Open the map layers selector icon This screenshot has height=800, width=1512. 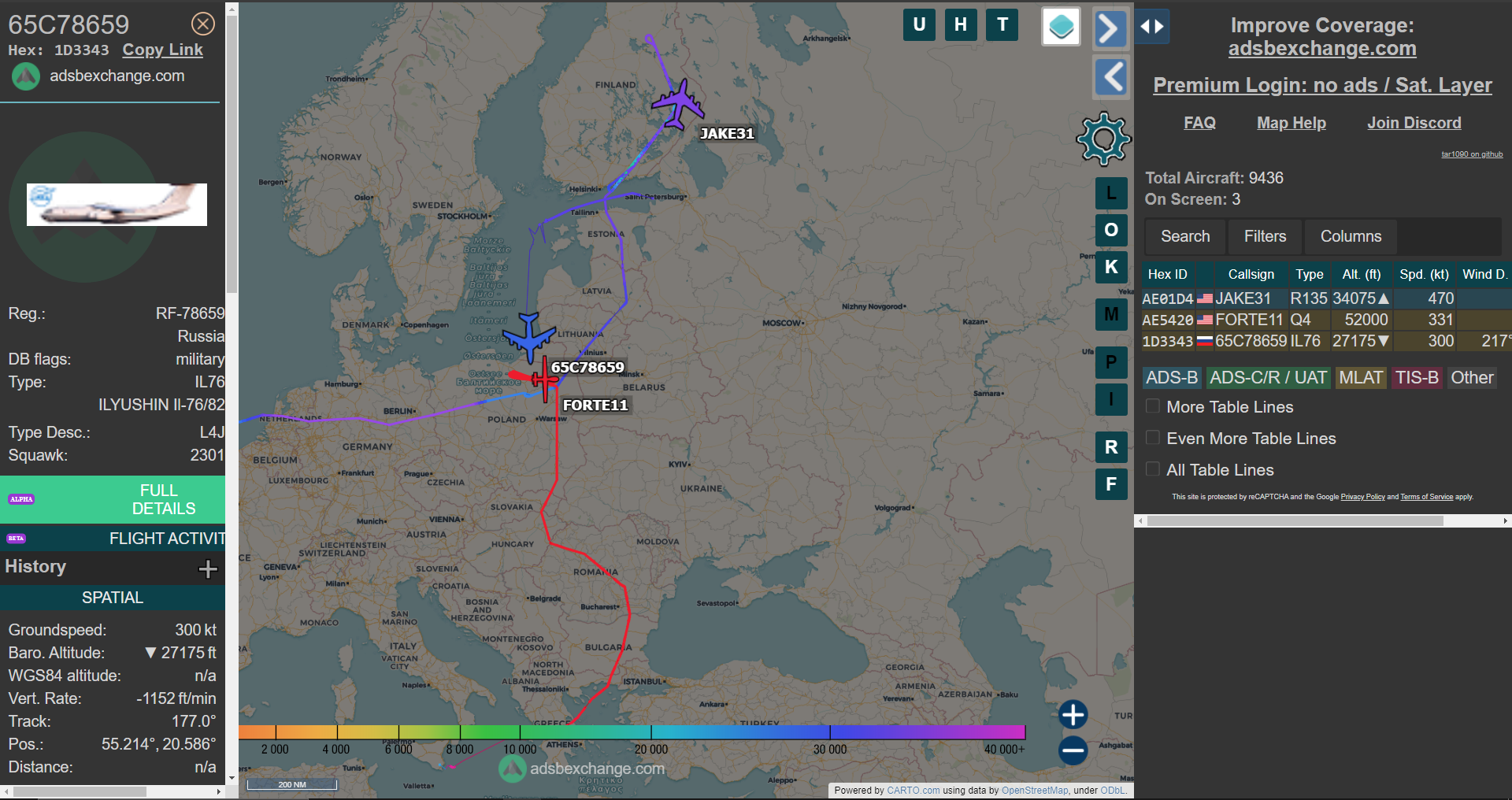click(1061, 27)
